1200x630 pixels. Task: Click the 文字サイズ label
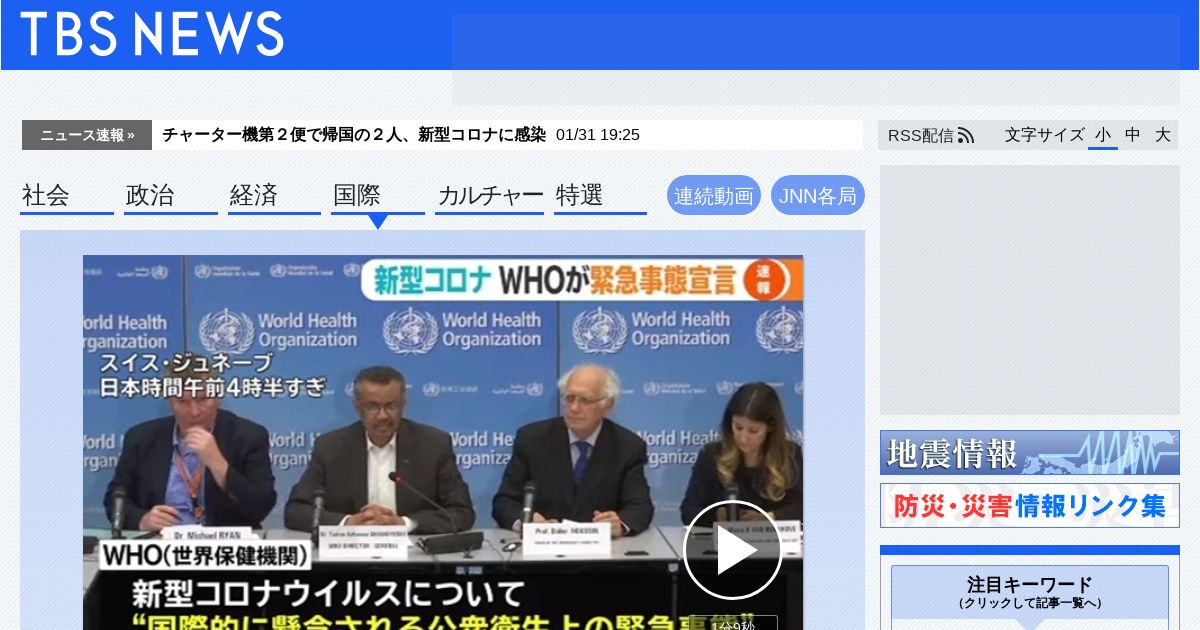(1044, 135)
